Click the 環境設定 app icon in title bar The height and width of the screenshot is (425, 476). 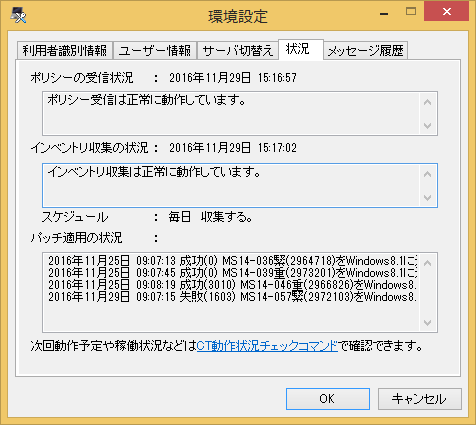point(18,15)
